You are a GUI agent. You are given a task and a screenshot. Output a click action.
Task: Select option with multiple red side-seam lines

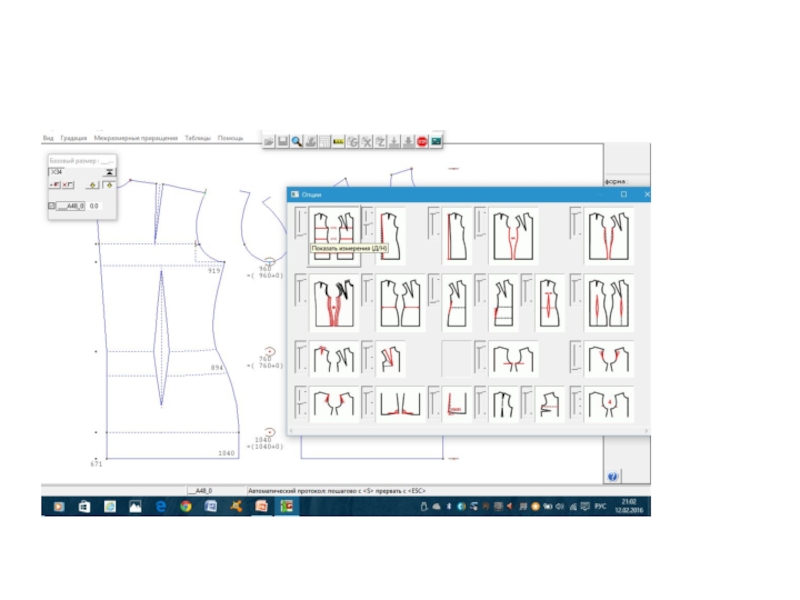[x=334, y=303]
